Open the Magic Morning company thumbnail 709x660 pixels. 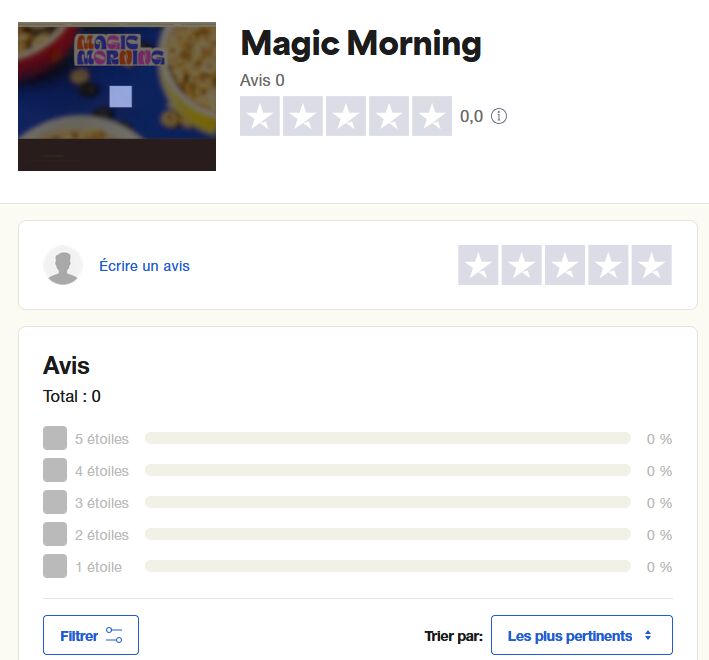coord(117,96)
